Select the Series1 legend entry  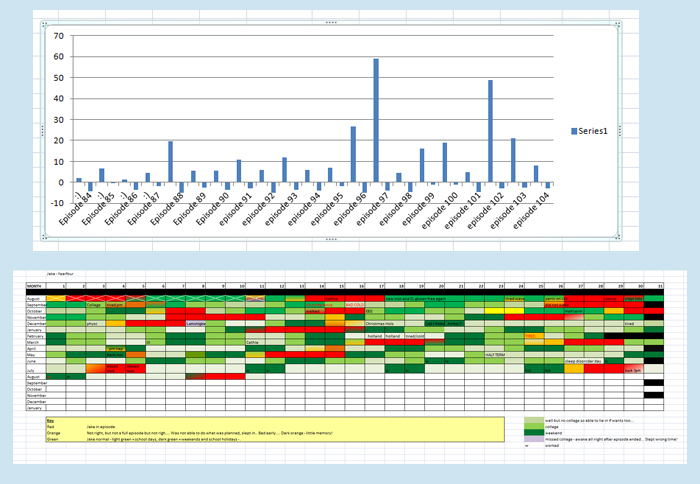(x=589, y=131)
